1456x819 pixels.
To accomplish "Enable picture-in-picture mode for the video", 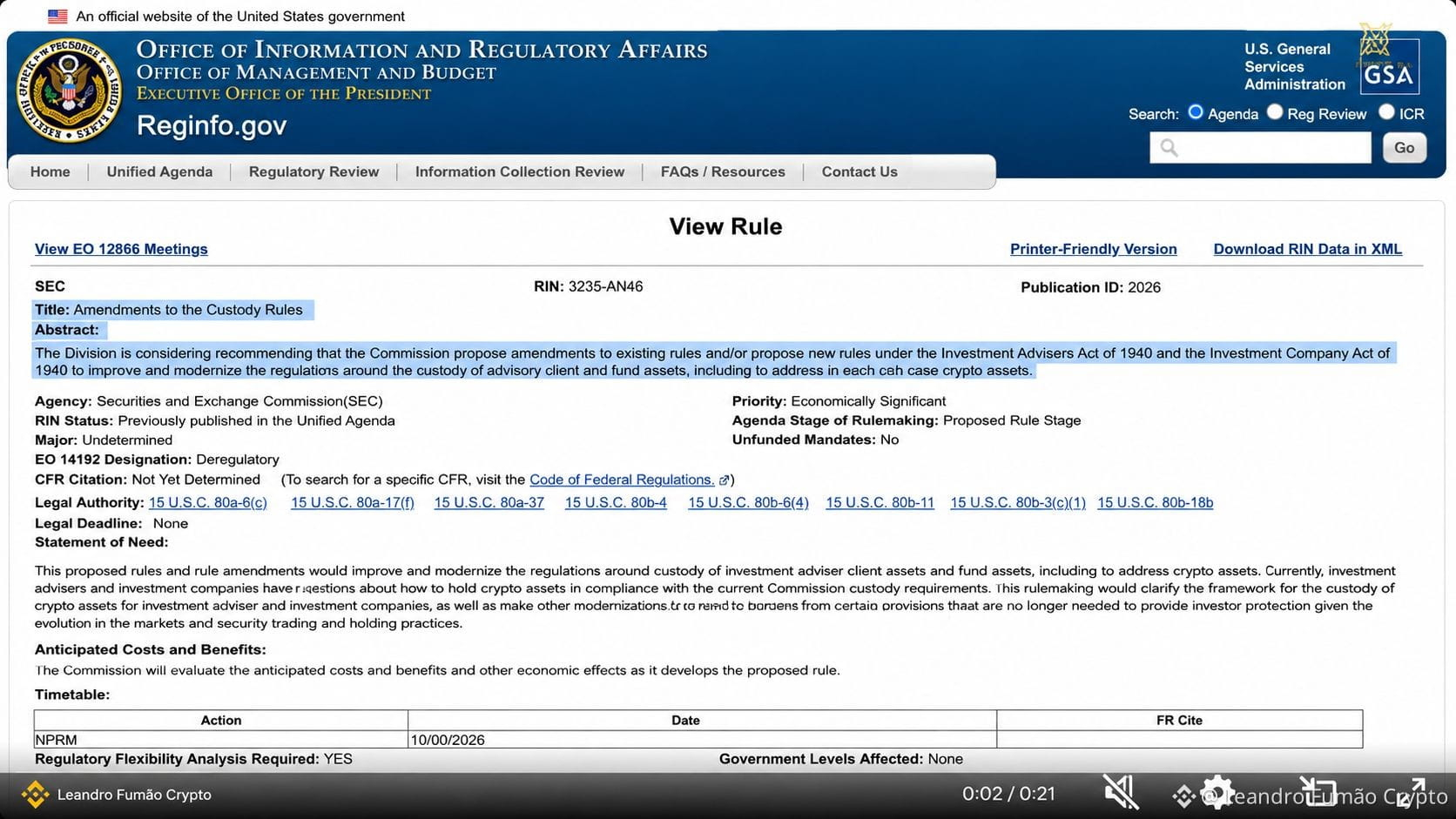I will (x=1318, y=791).
